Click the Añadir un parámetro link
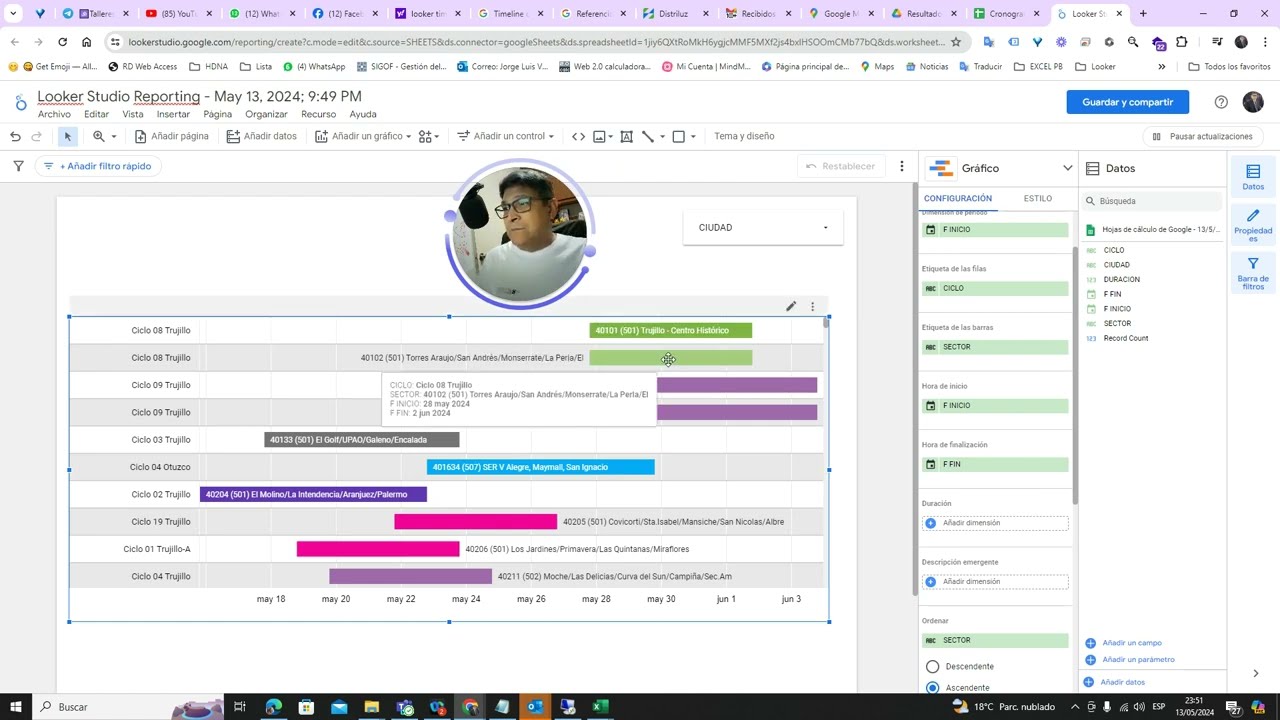1280x720 pixels. pyautogui.click(x=1137, y=660)
